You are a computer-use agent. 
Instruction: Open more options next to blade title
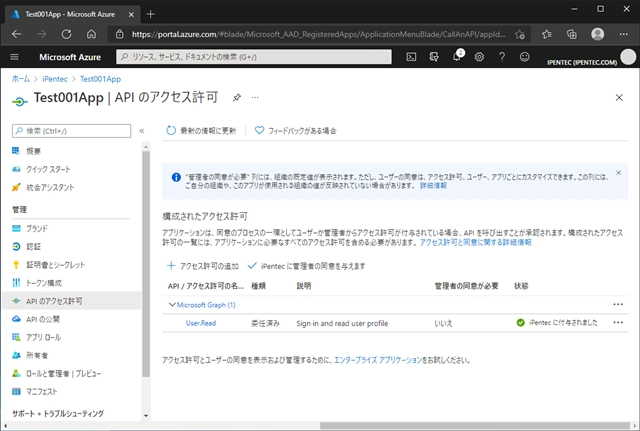[255, 98]
